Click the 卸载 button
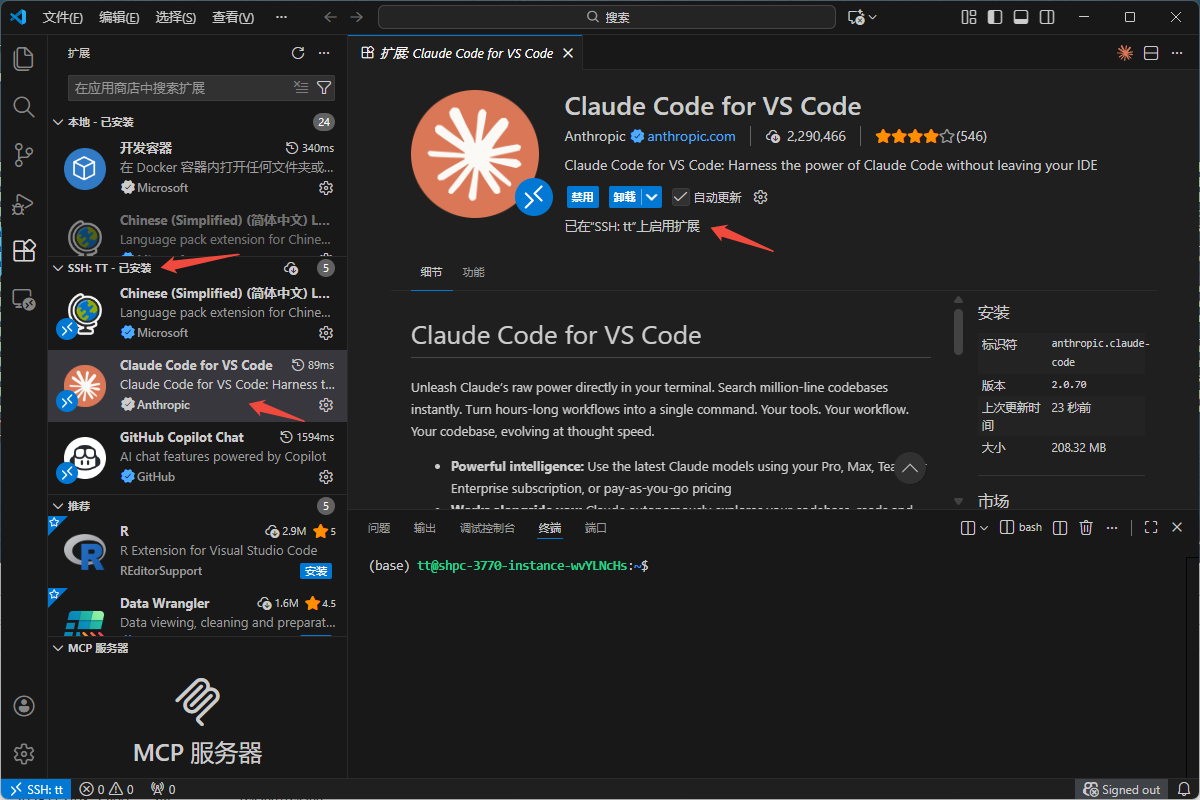Image resolution: width=1200 pixels, height=800 pixels. (625, 197)
